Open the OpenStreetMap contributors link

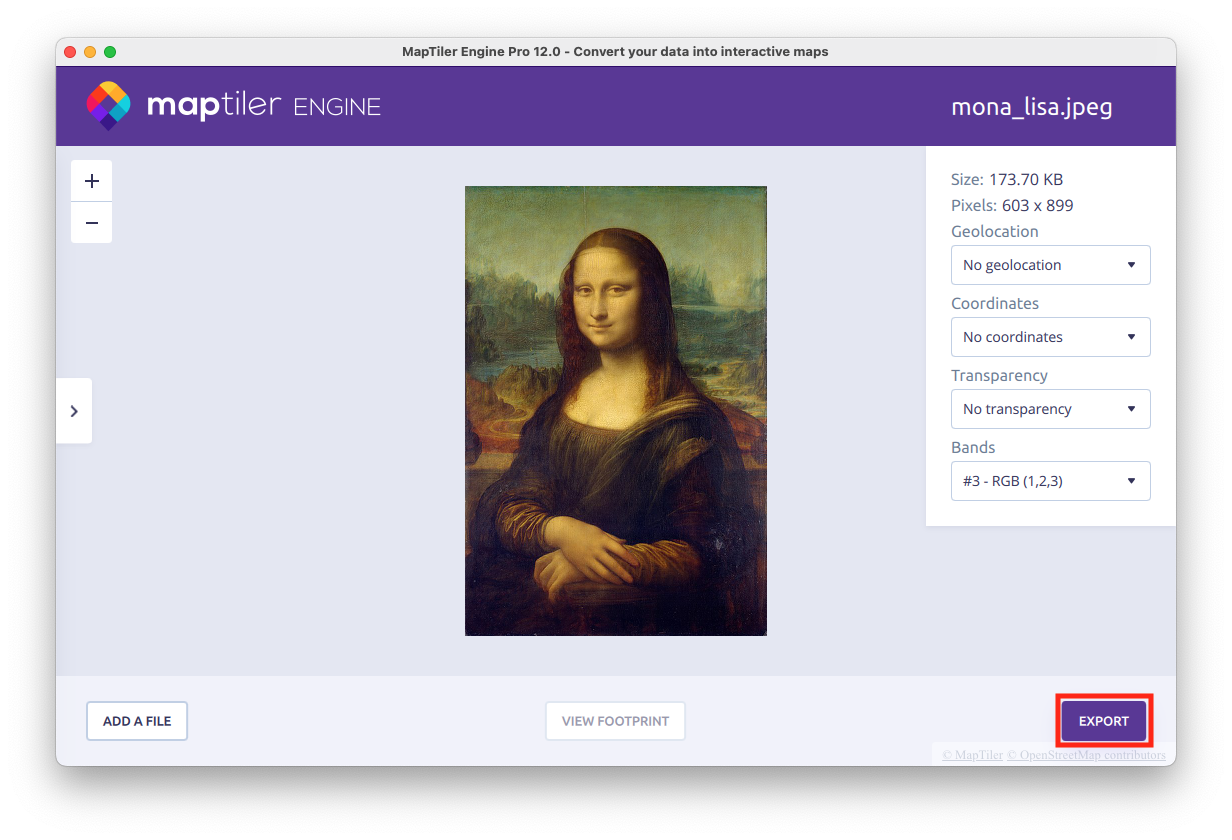(1086, 756)
